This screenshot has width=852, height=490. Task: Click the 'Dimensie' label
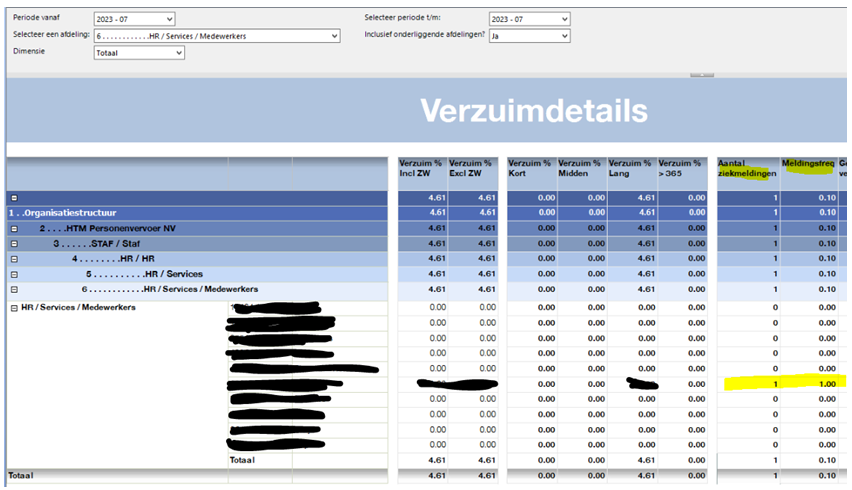pyautogui.click(x=29, y=51)
